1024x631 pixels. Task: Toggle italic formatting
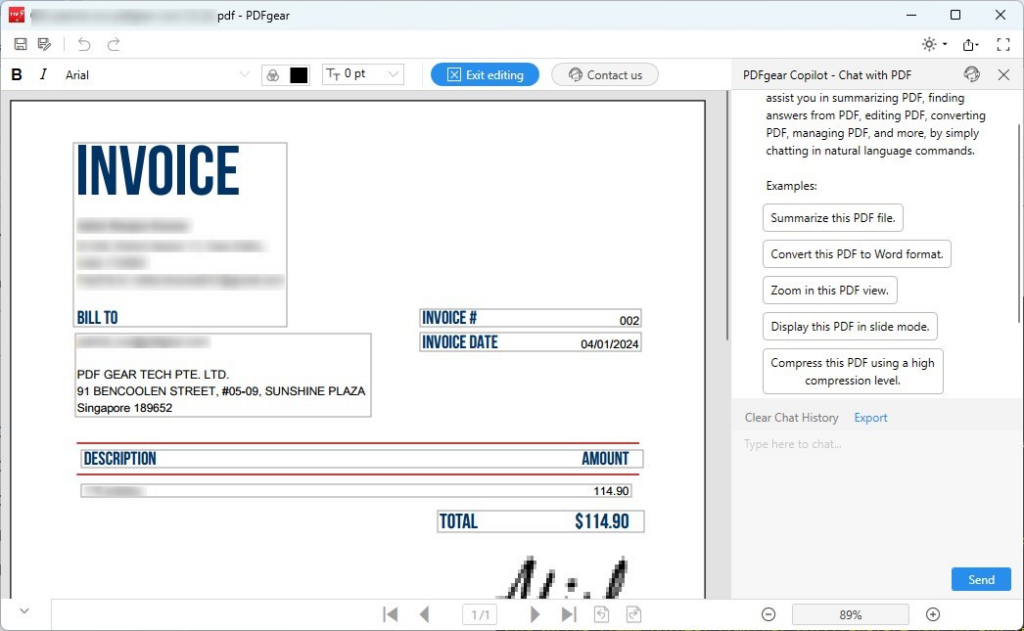[43, 74]
